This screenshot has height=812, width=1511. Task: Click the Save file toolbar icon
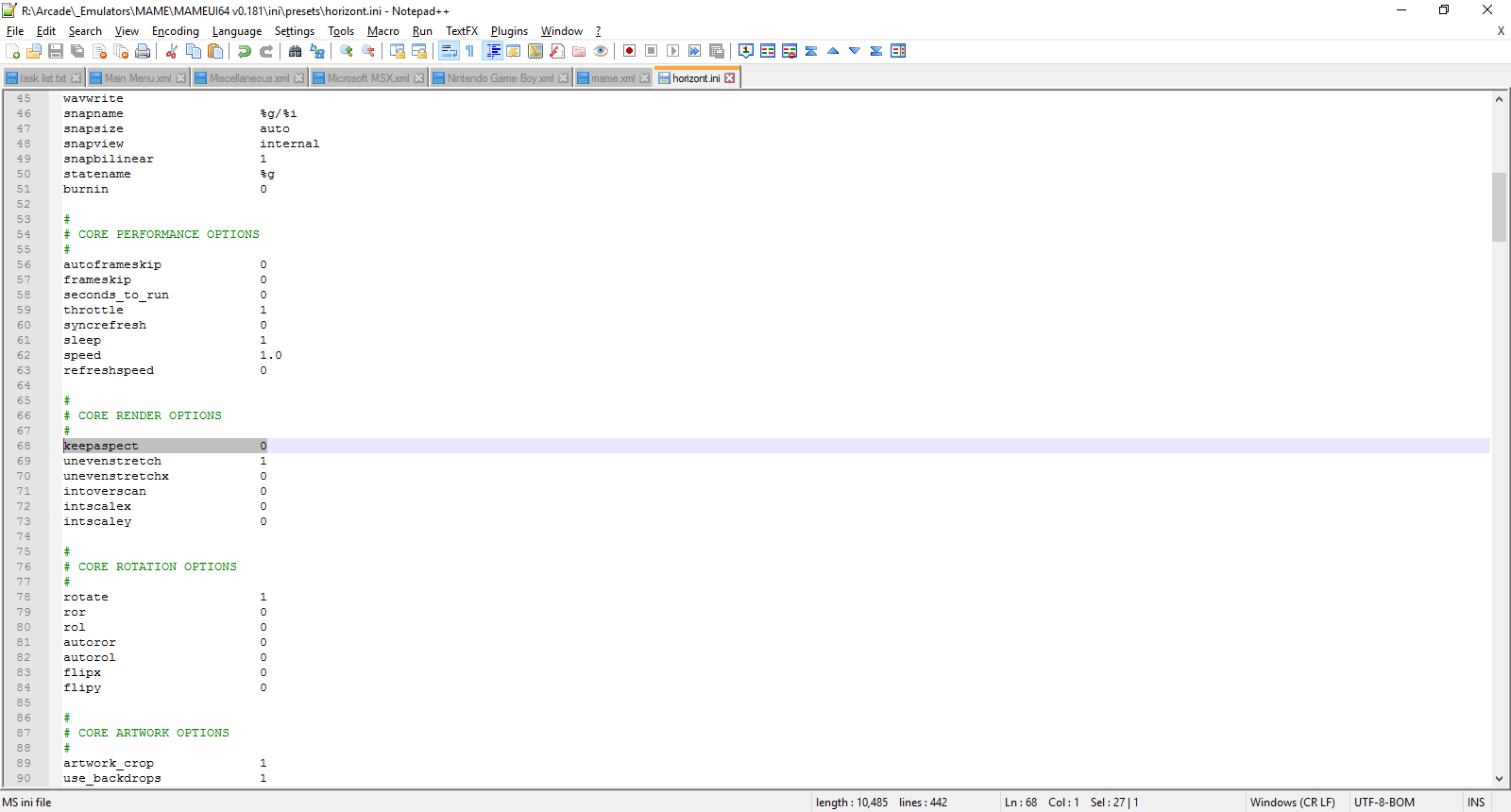[x=56, y=51]
